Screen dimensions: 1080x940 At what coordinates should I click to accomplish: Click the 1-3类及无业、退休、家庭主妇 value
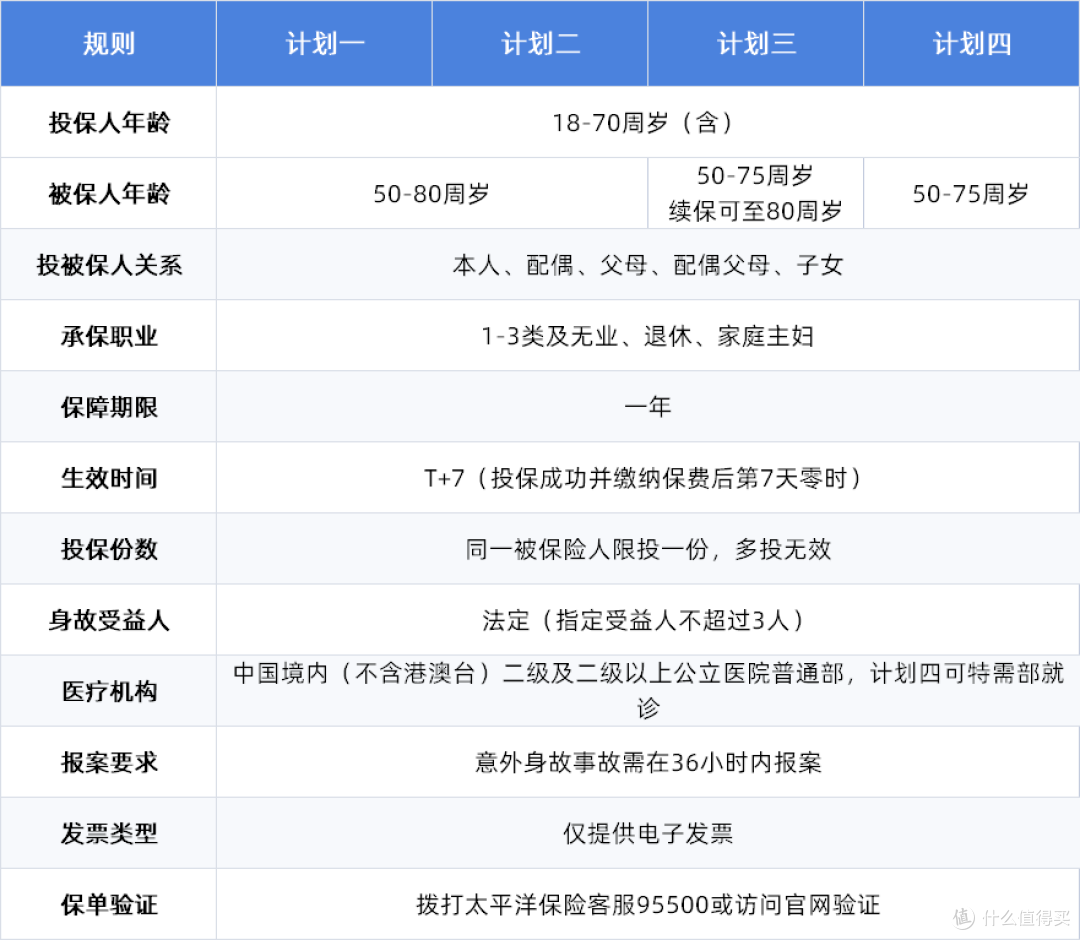(x=647, y=337)
